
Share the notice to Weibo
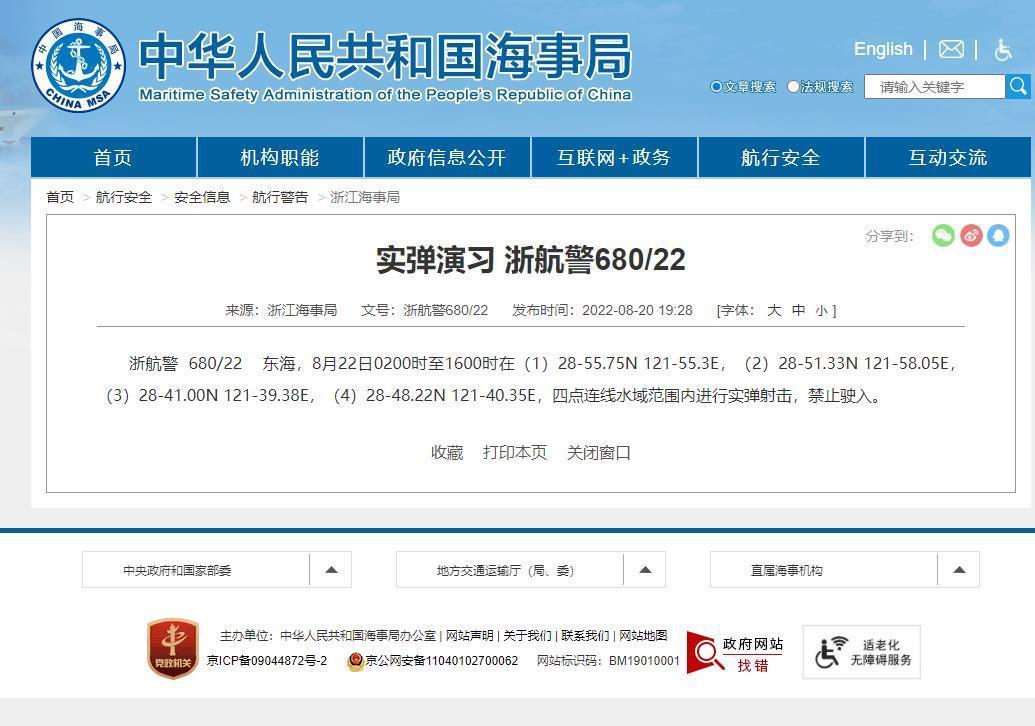970,235
